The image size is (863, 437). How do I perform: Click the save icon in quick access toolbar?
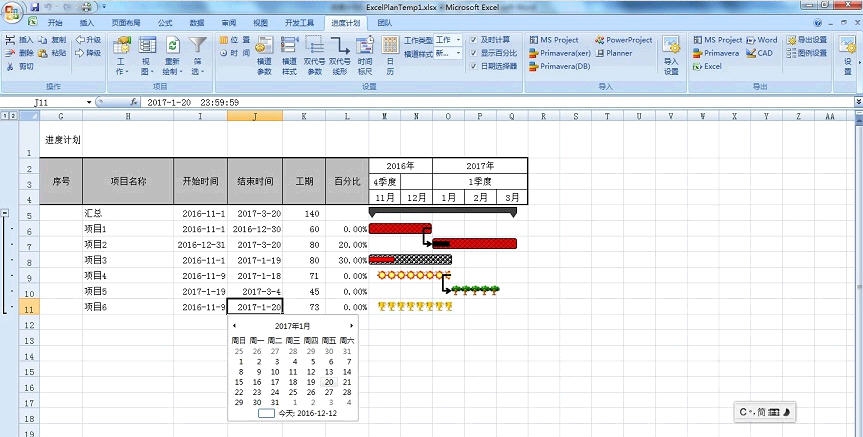pyautogui.click(x=35, y=7)
